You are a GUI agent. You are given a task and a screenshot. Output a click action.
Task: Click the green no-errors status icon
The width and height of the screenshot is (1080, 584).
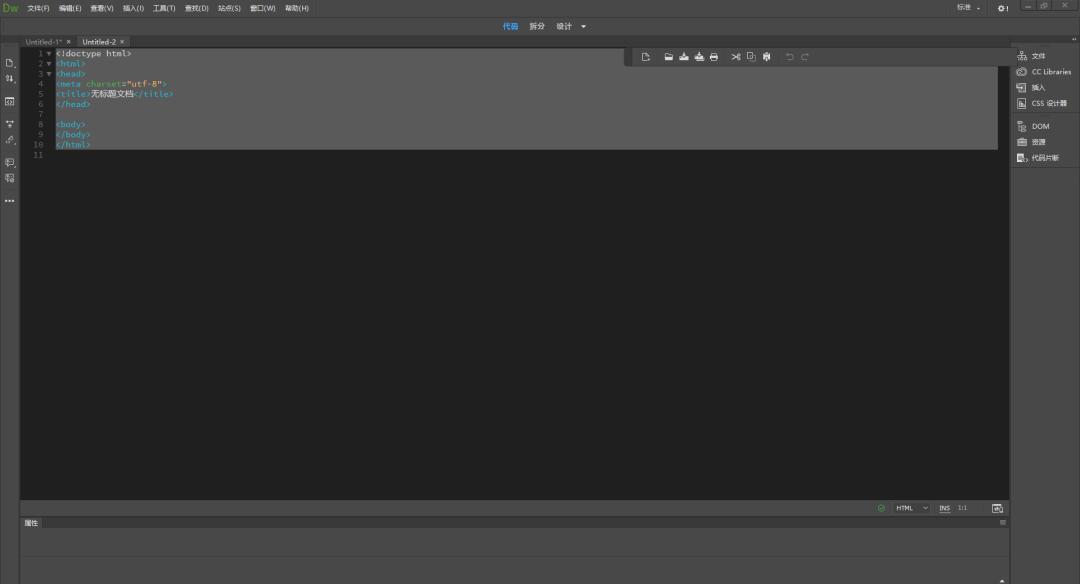pos(881,508)
